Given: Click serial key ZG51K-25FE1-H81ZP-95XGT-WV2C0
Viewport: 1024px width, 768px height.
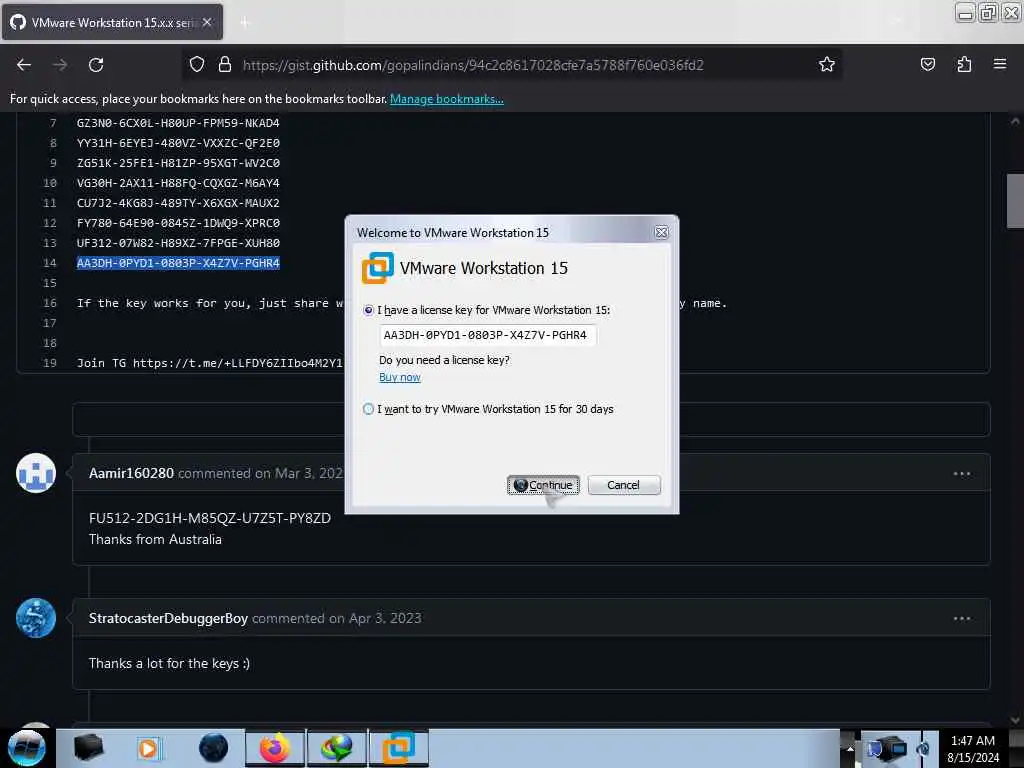Looking at the screenshot, I should tap(178, 163).
